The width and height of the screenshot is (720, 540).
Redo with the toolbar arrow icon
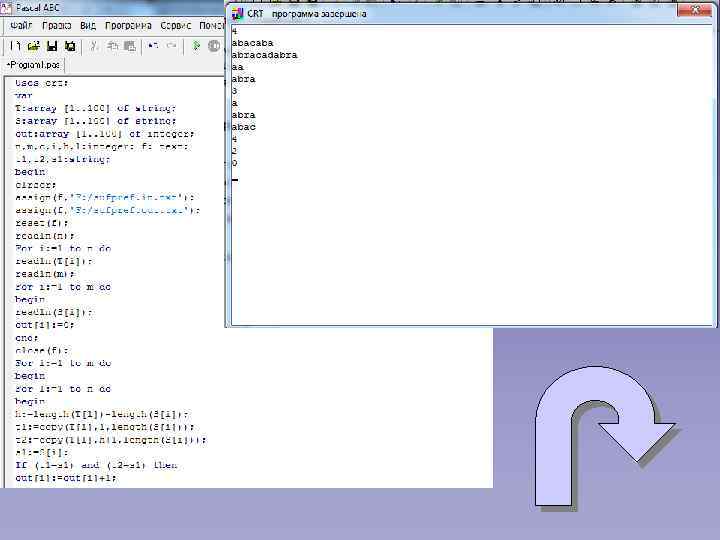coord(171,46)
